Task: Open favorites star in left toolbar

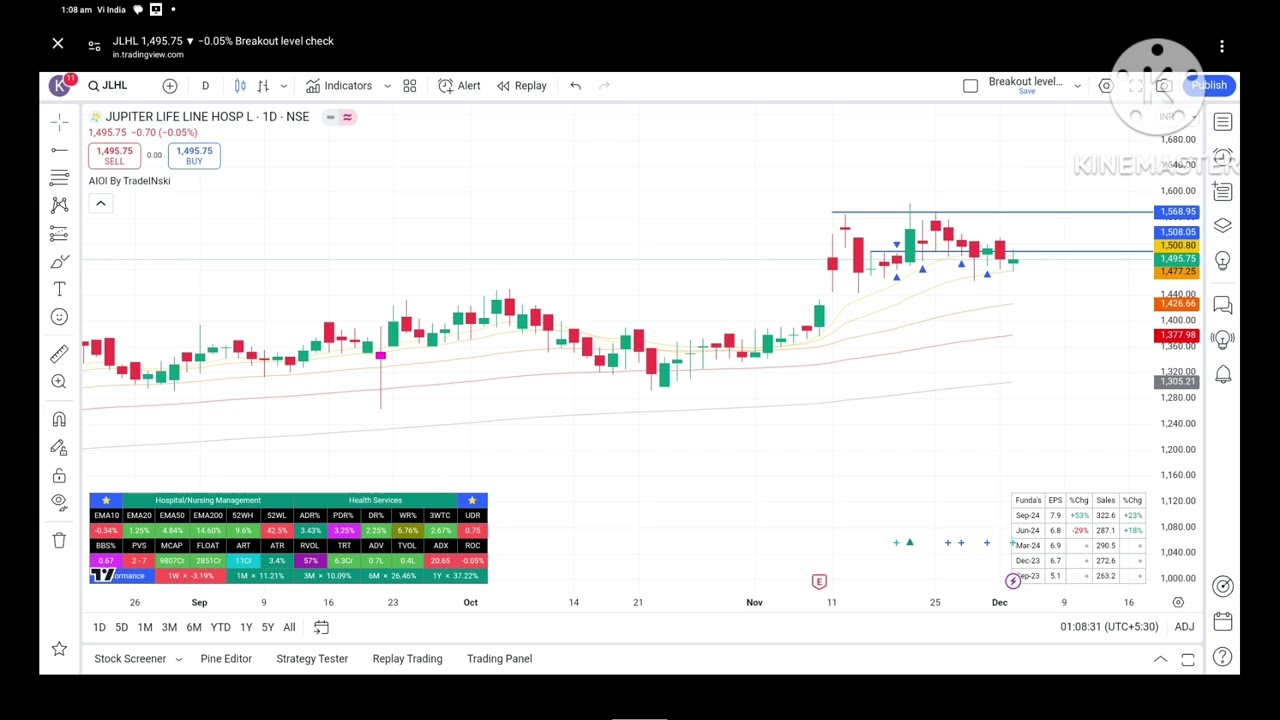Action: (59, 649)
